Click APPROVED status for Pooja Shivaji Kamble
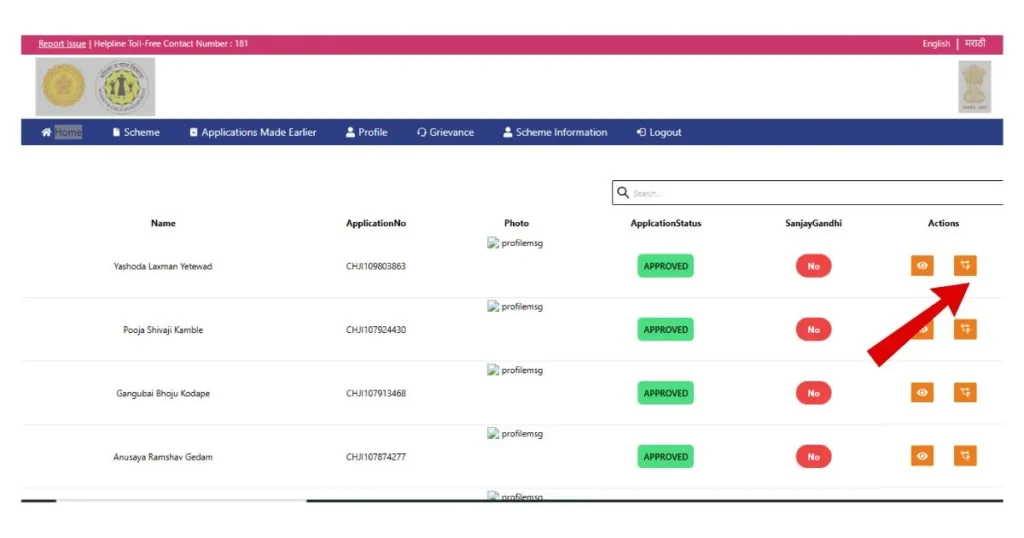This screenshot has width=1024, height=538. (665, 329)
